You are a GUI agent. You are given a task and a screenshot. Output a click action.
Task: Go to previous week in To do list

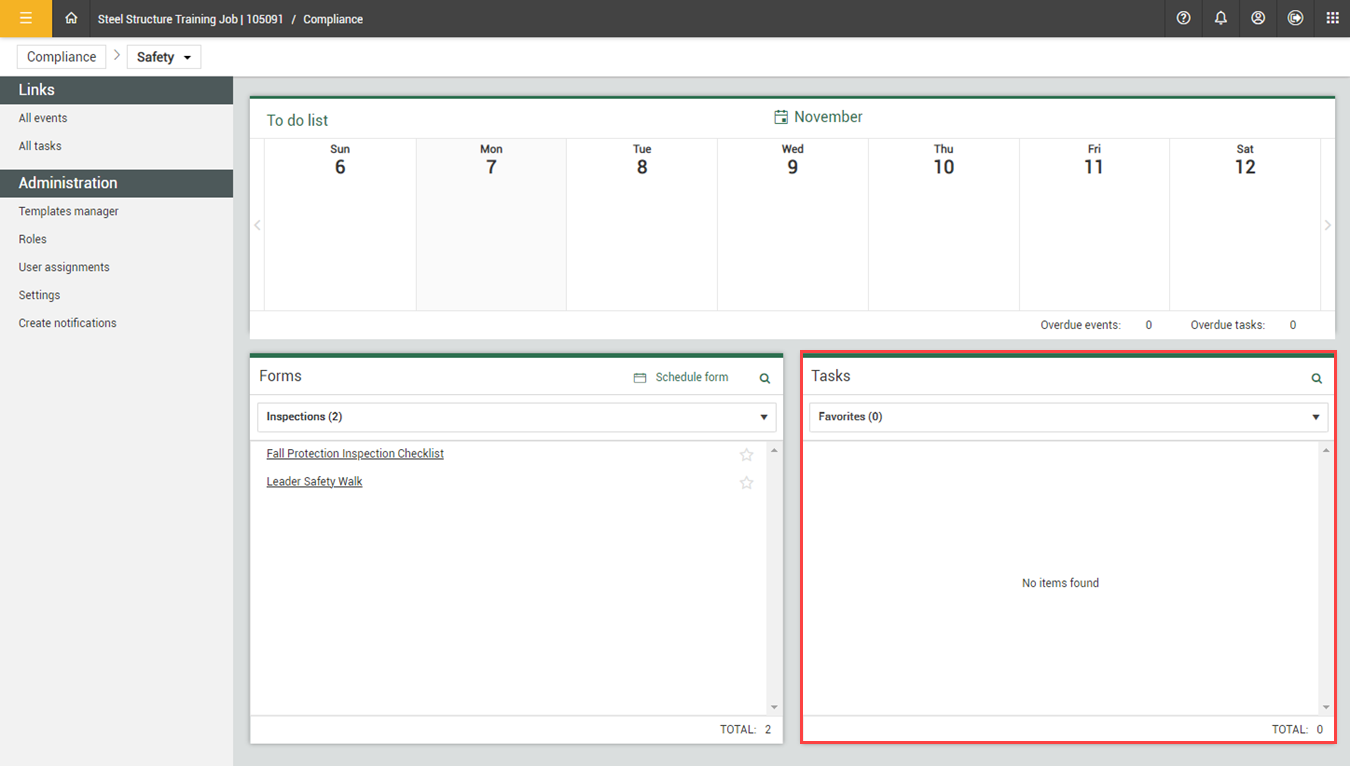(257, 225)
